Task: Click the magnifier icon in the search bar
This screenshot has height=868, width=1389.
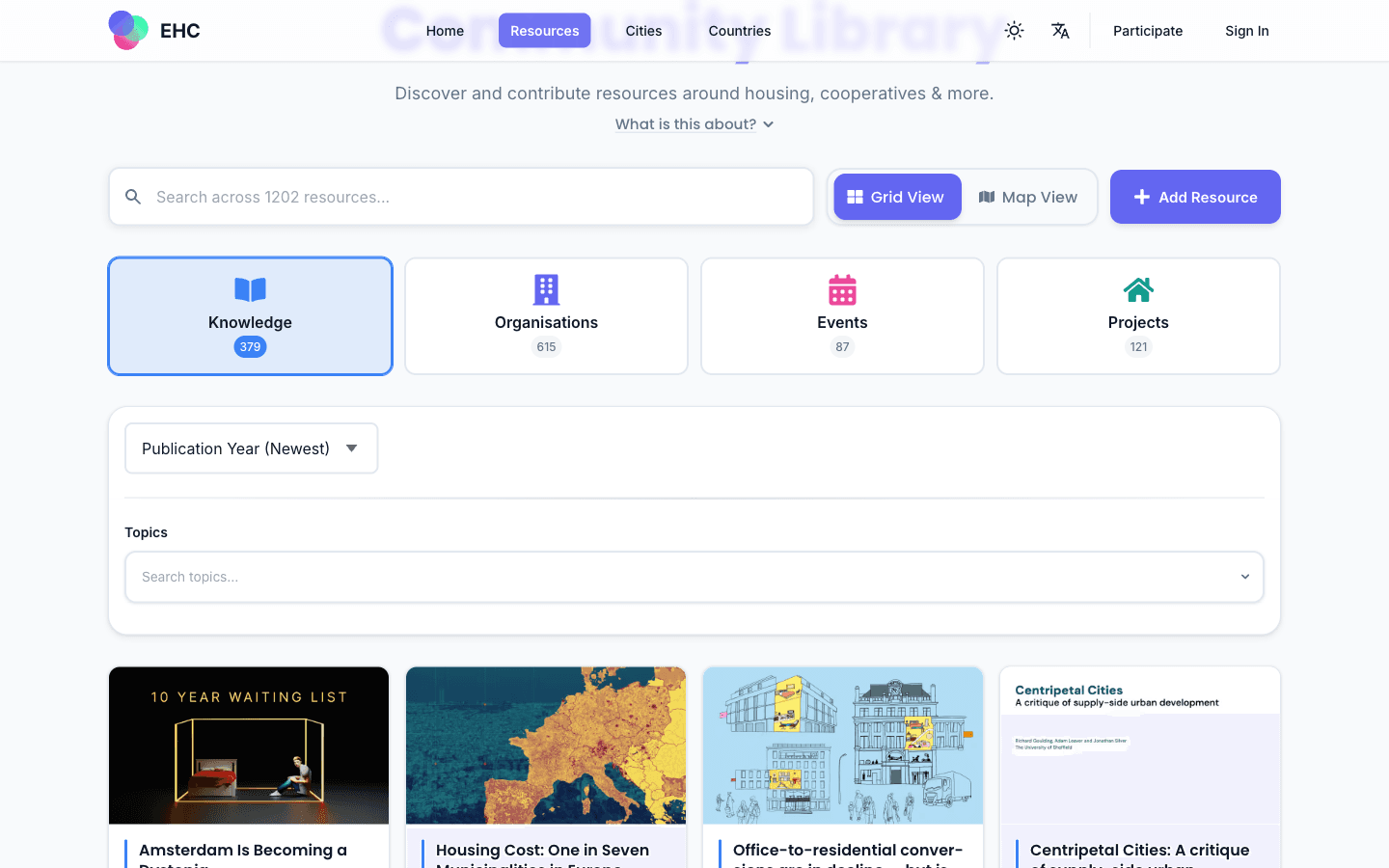Action: 133,197
